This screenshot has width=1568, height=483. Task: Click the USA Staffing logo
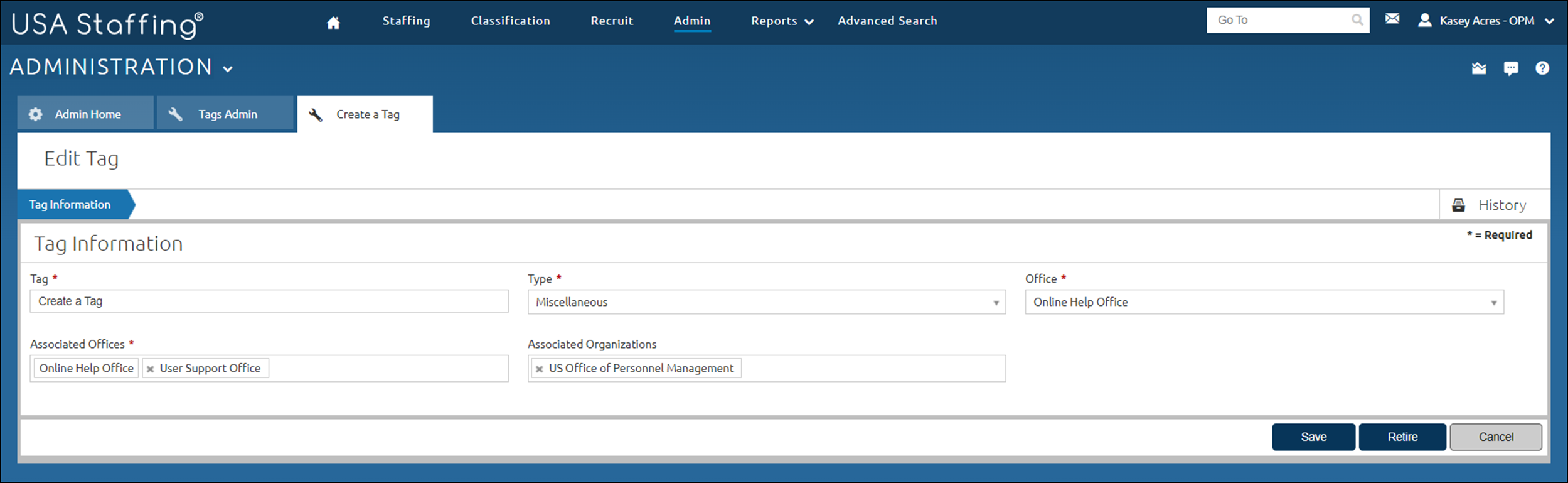[107, 24]
